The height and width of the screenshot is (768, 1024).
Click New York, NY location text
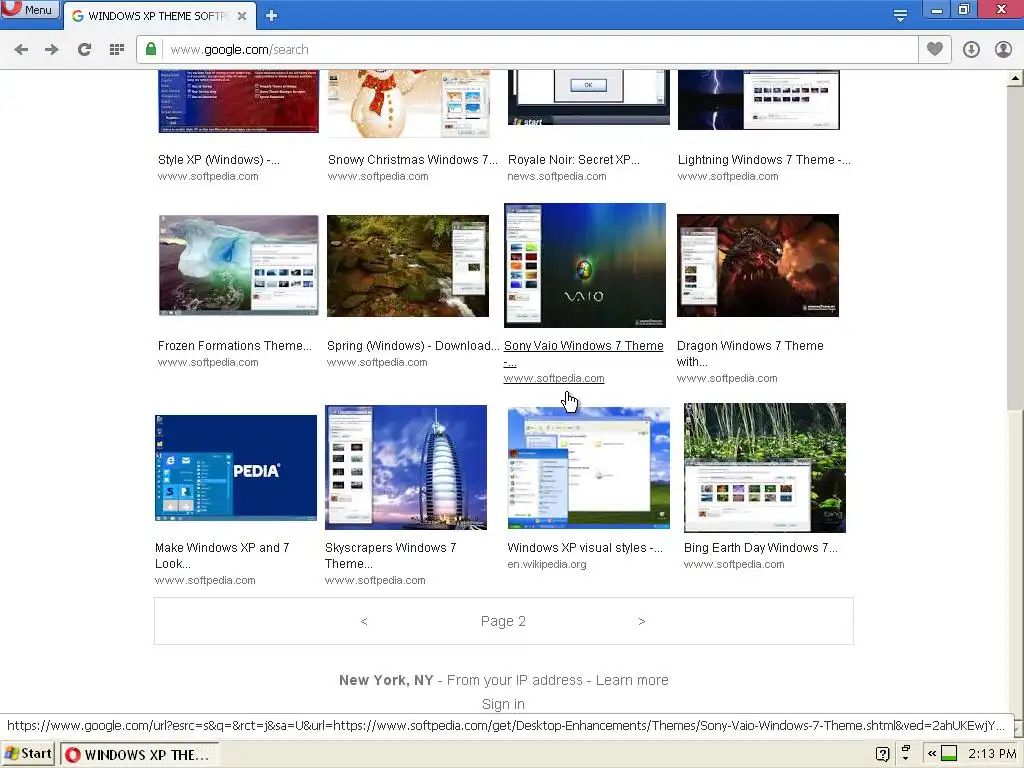386,680
